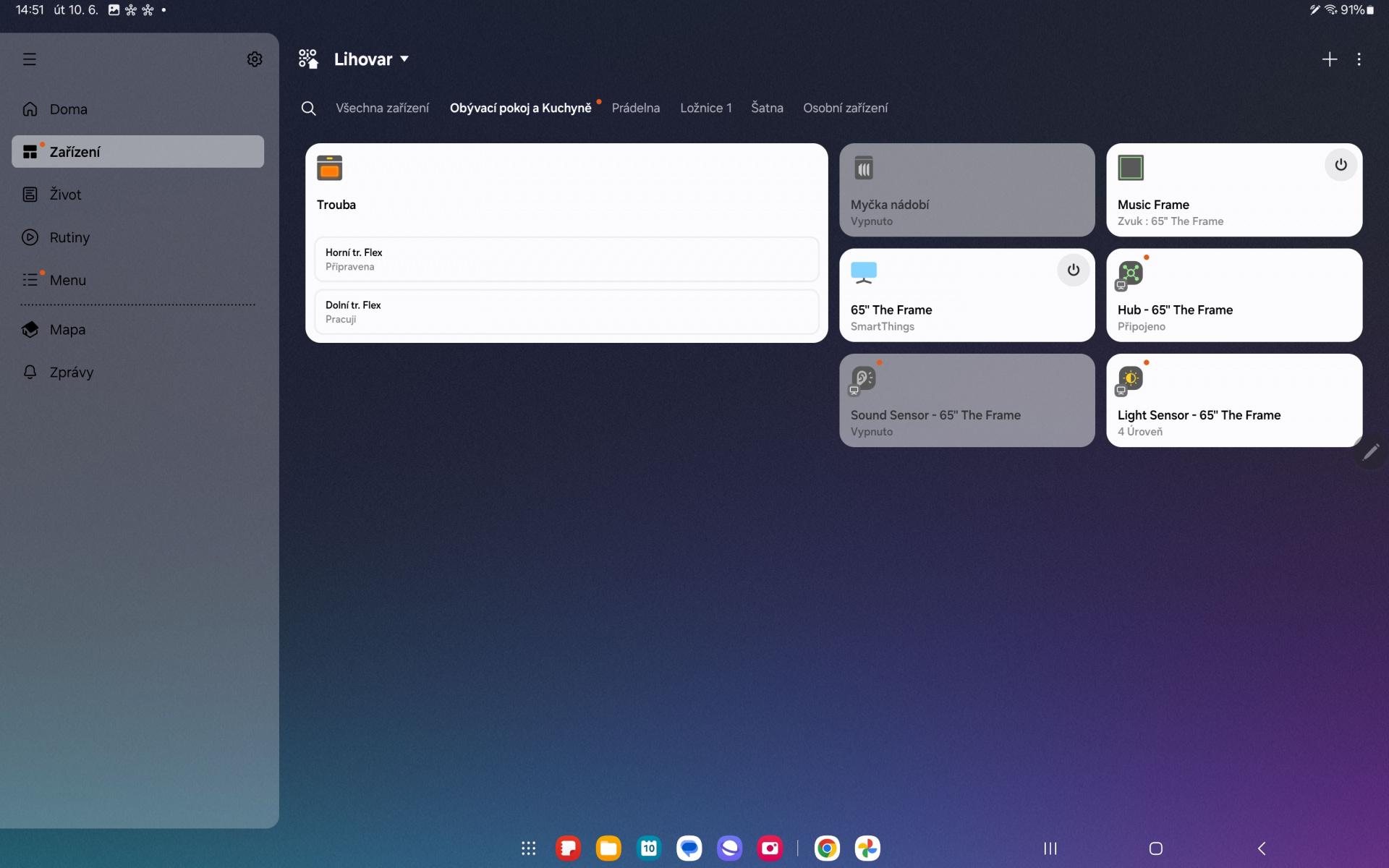
Task: Open the Myčka nádobí card
Action: tap(967, 190)
